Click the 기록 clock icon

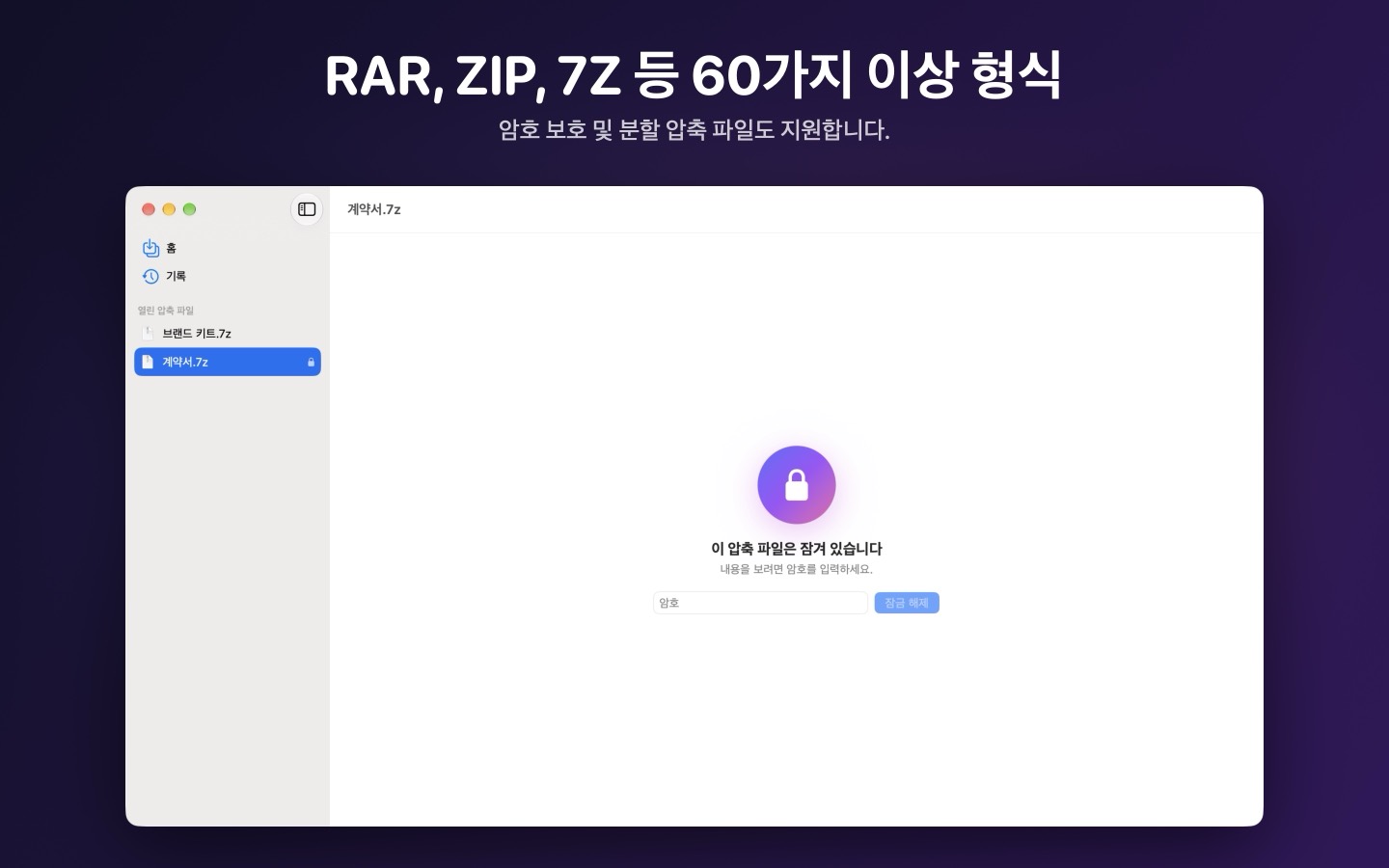[150, 277]
